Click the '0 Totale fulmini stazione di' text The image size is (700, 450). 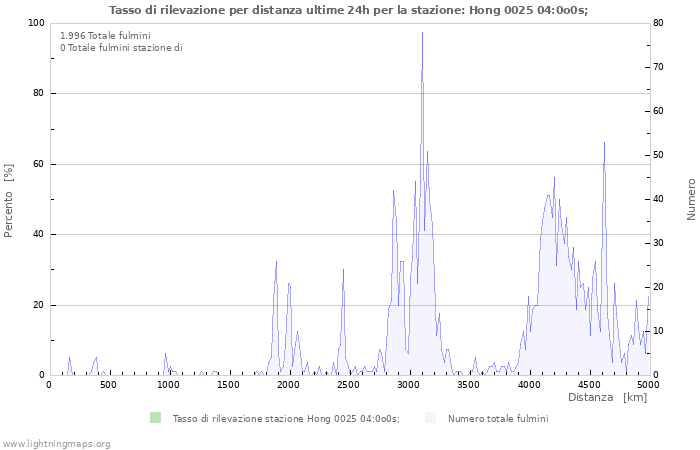pyautogui.click(x=121, y=47)
